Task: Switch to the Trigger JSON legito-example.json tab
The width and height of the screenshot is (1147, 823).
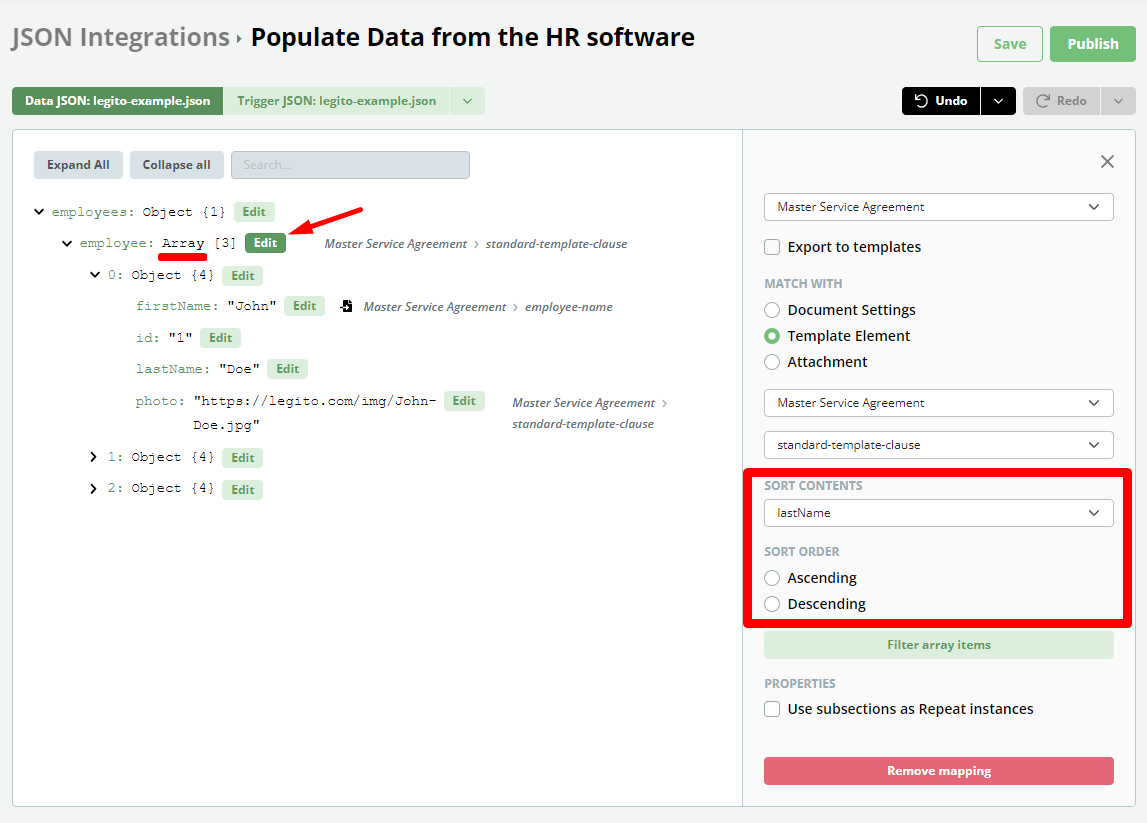Action: coord(336,101)
